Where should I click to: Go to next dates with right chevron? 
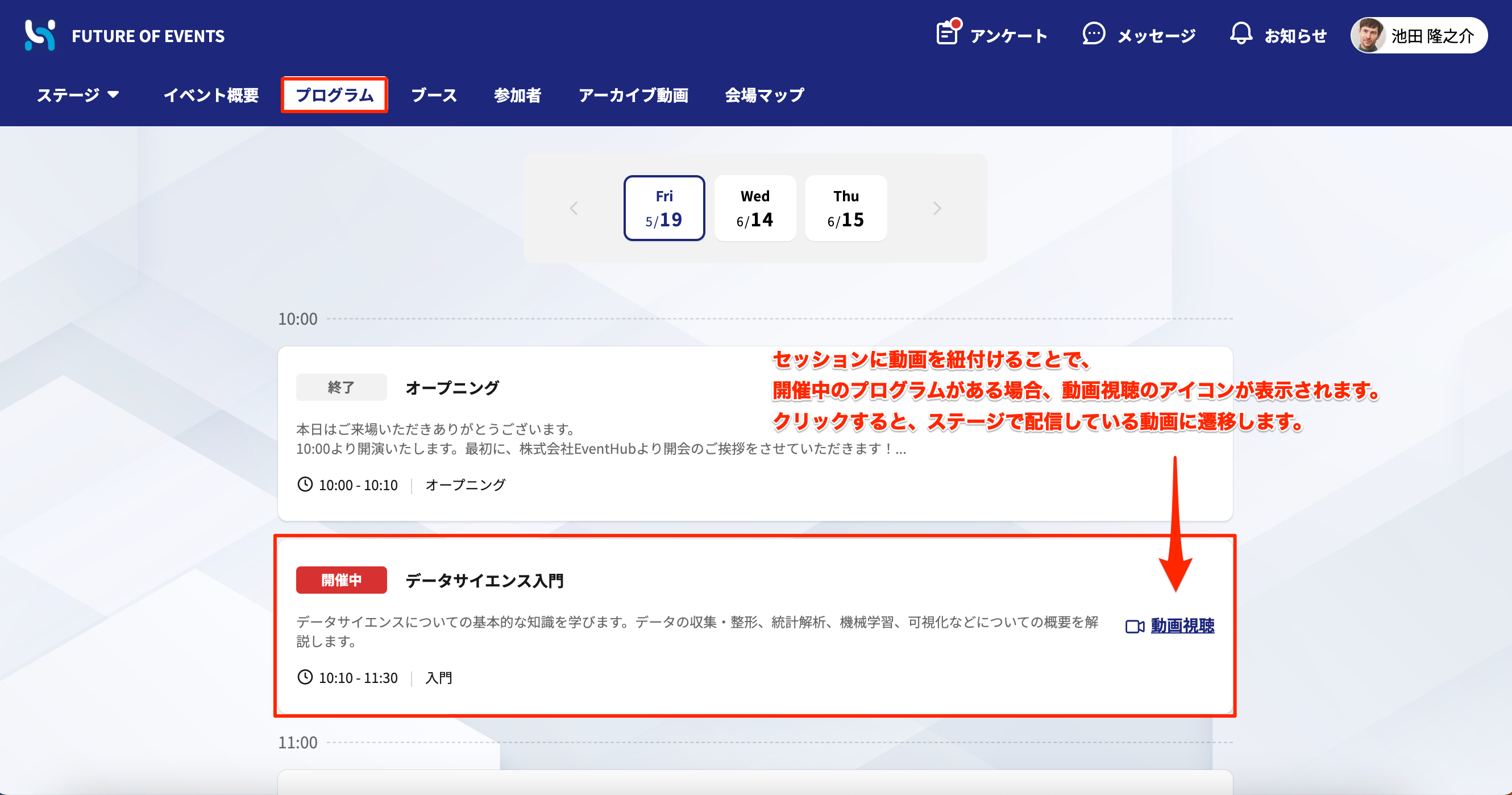pyautogui.click(x=937, y=209)
